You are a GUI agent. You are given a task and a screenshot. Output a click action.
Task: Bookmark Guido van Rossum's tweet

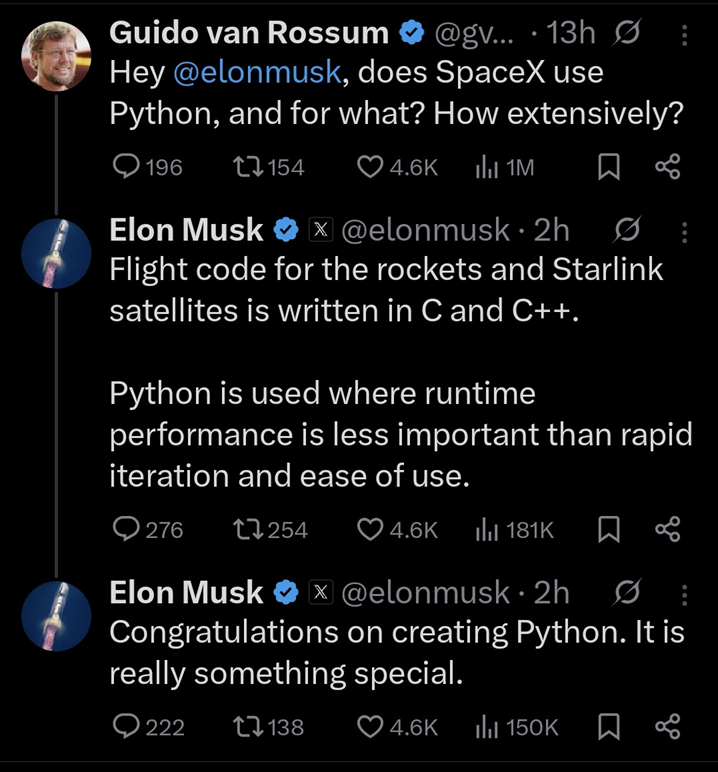click(607, 167)
